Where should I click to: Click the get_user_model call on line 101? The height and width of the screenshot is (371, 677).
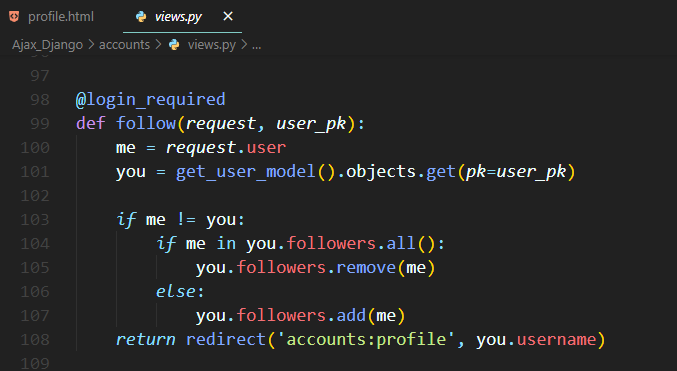245,172
